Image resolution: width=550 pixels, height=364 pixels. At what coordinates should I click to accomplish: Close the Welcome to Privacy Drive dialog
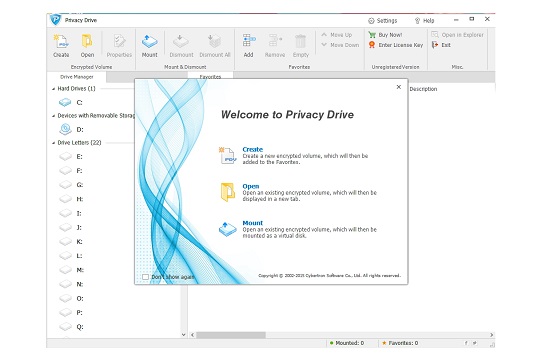pyautogui.click(x=399, y=87)
